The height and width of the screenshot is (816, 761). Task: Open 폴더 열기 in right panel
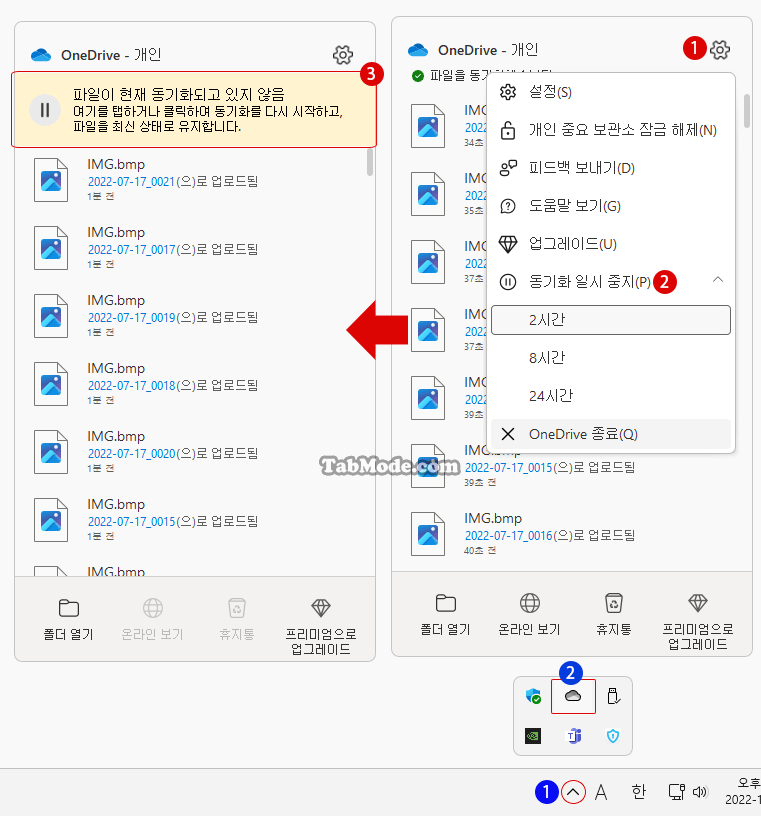(x=446, y=615)
